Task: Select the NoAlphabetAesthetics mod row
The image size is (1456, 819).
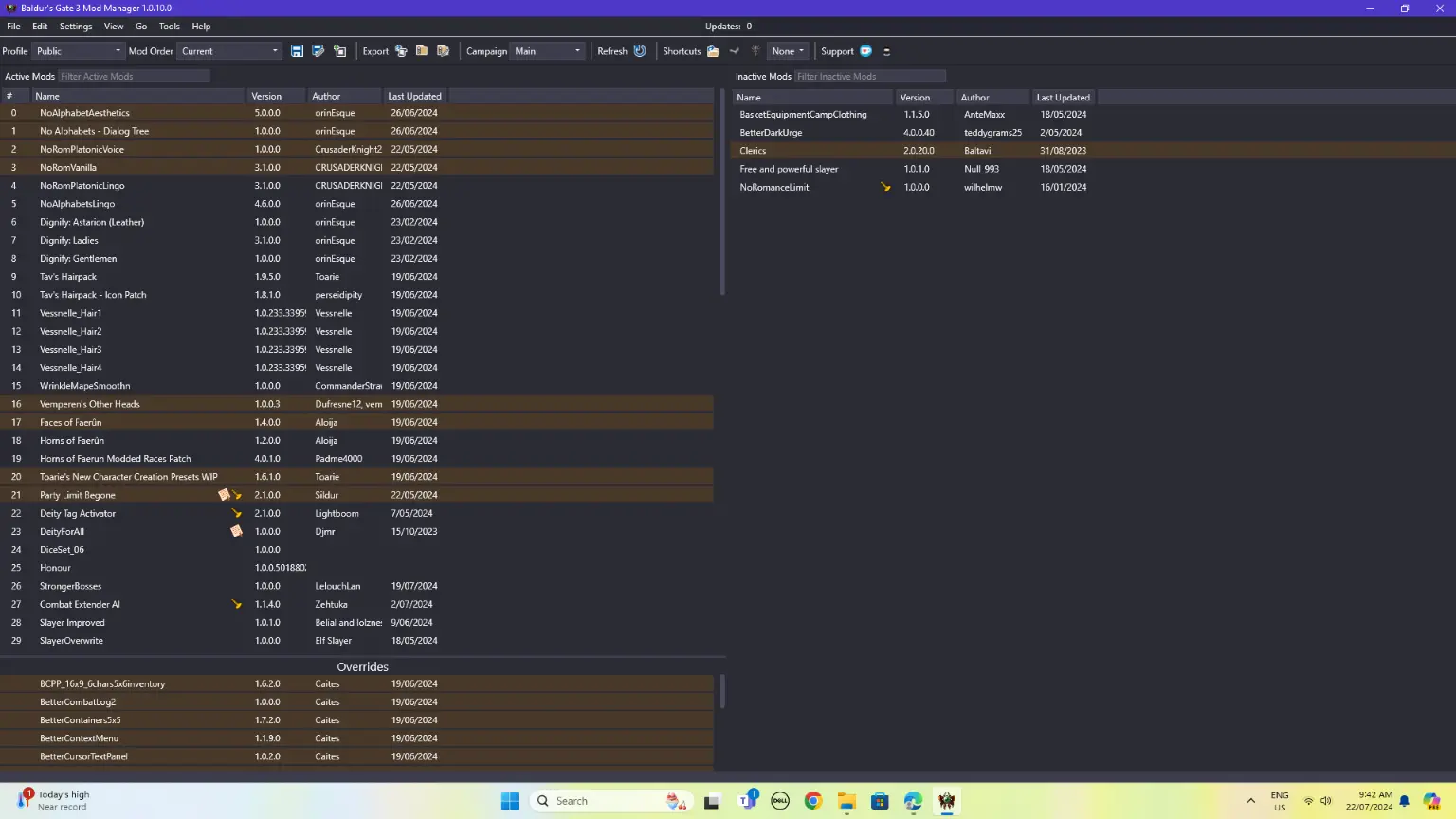Action: coord(356,113)
